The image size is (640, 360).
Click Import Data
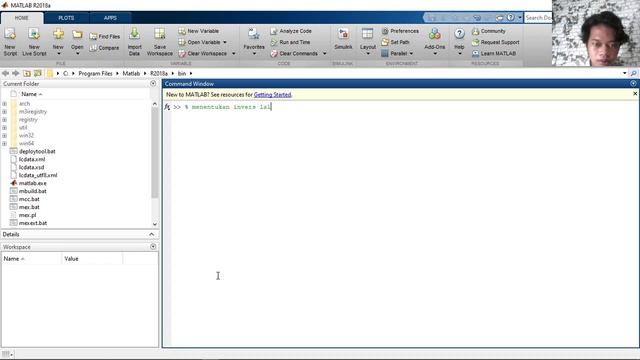pyautogui.click(x=134, y=42)
